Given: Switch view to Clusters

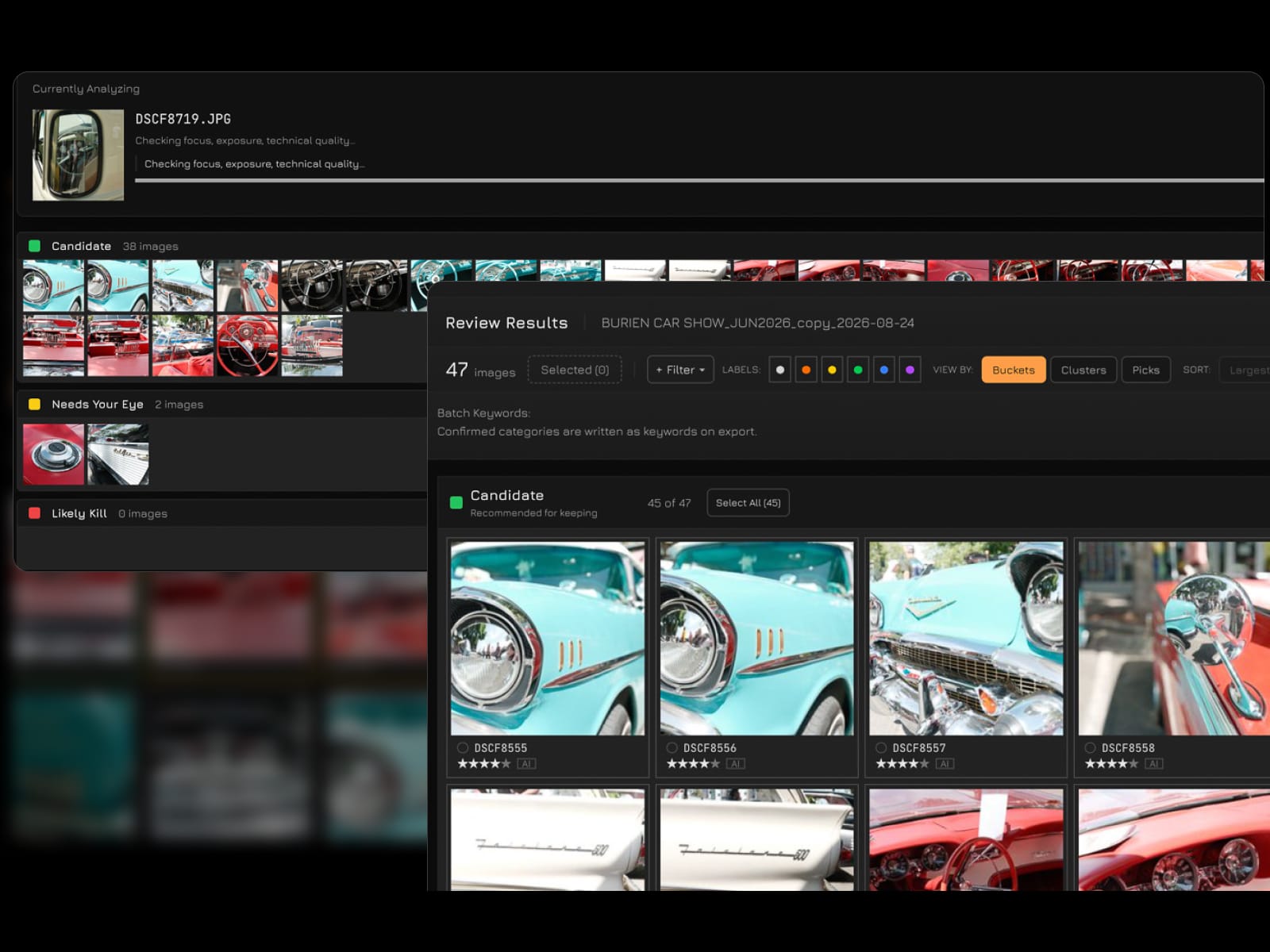Looking at the screenshot, I should 1083,370.
